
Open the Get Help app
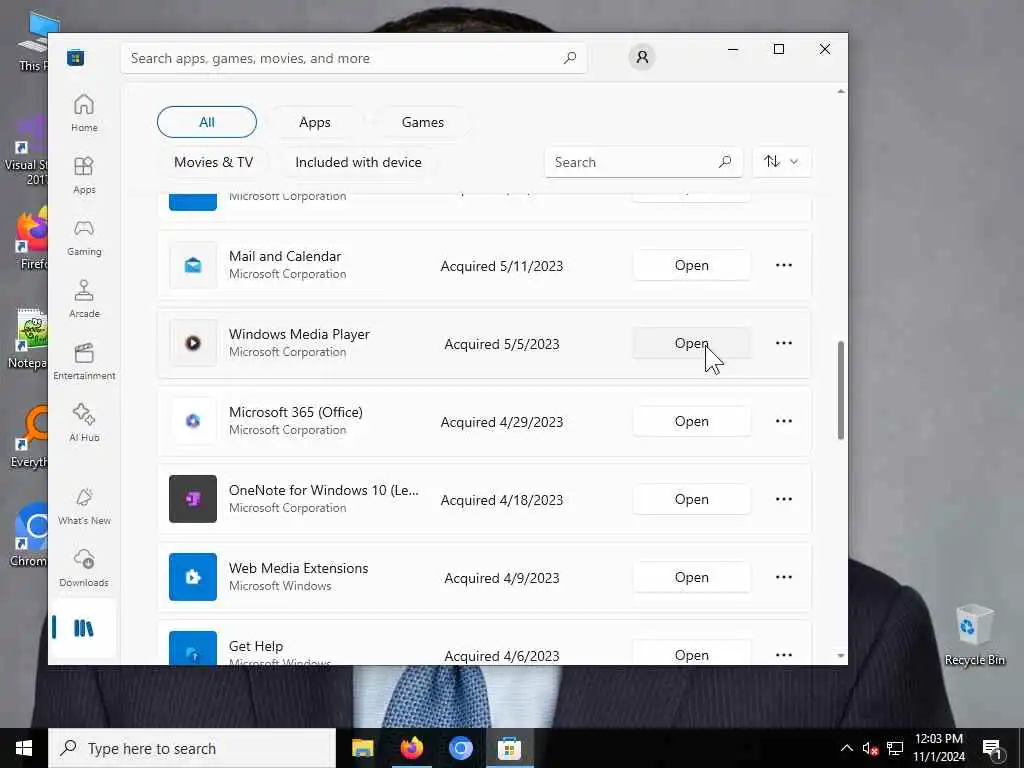[692, 653]
